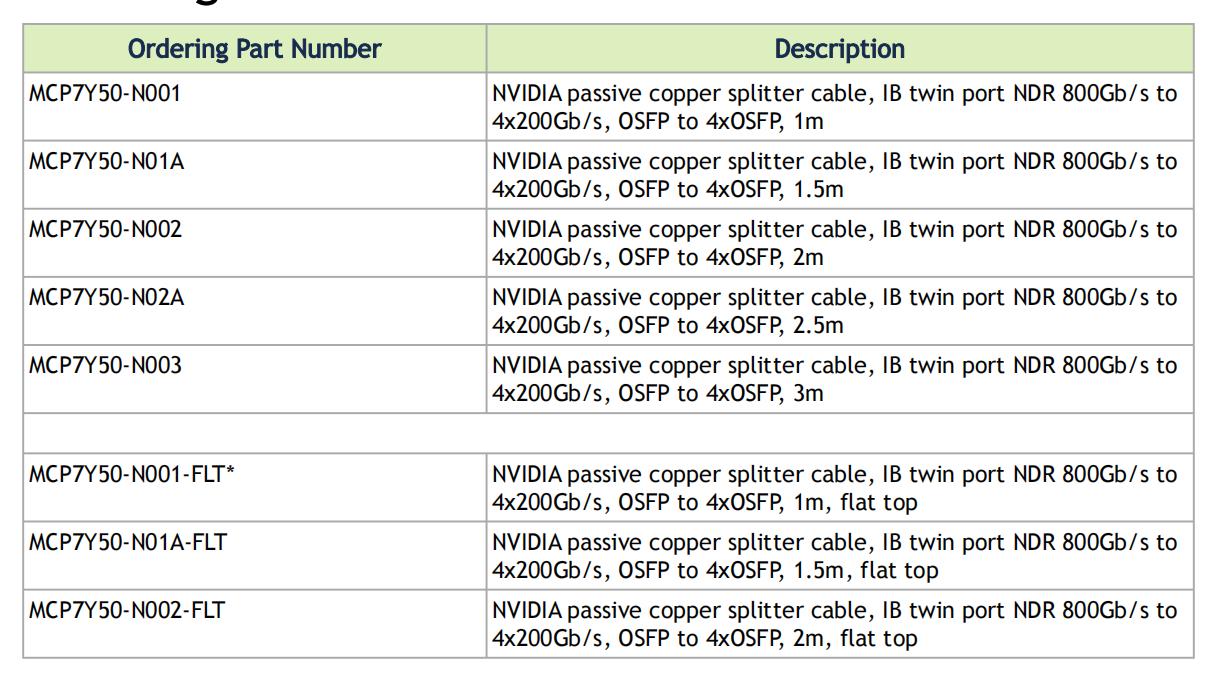
Task: Click the Ordering Part Number column header
Action: [254, 48]
